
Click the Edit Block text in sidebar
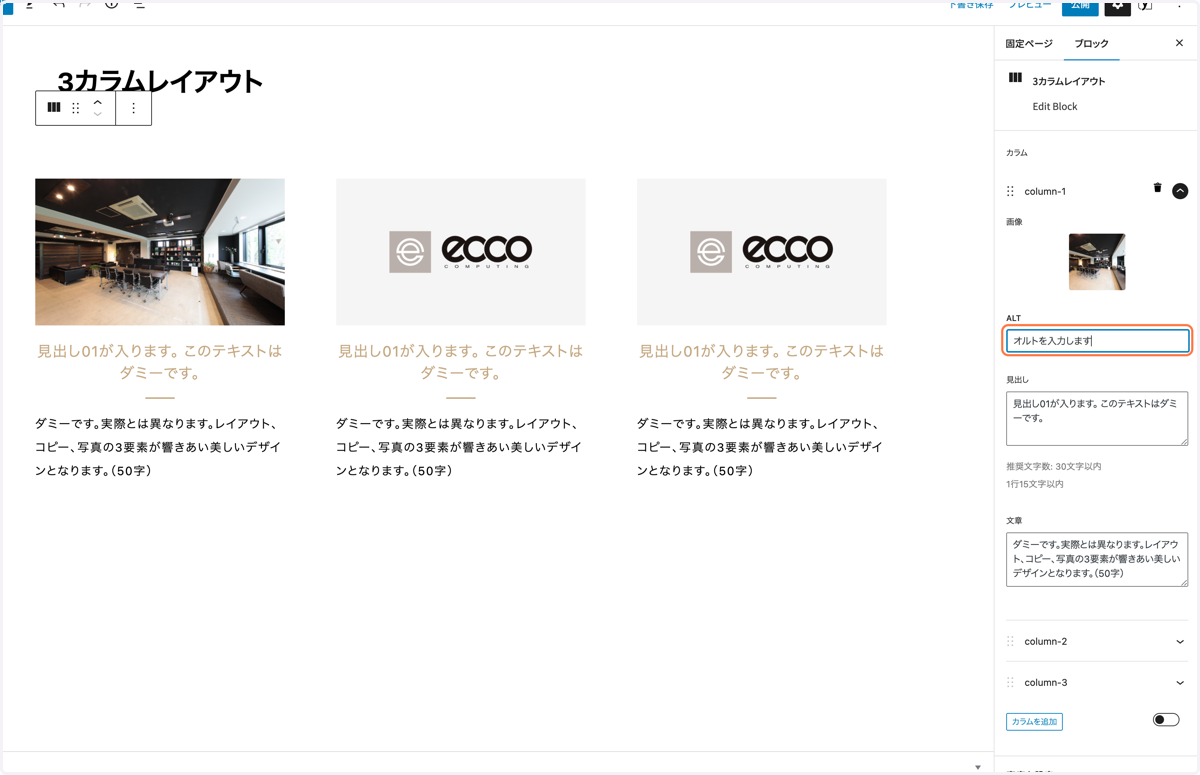1055,106
